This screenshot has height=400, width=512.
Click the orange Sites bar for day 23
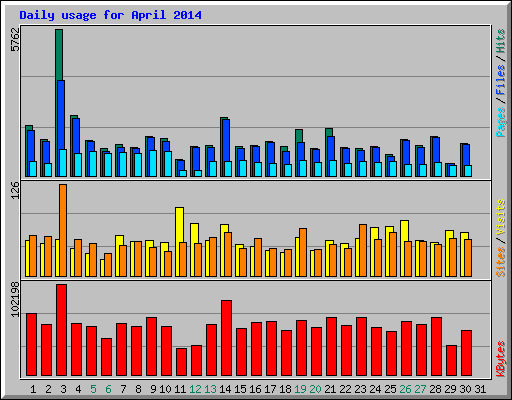point(363,250)
